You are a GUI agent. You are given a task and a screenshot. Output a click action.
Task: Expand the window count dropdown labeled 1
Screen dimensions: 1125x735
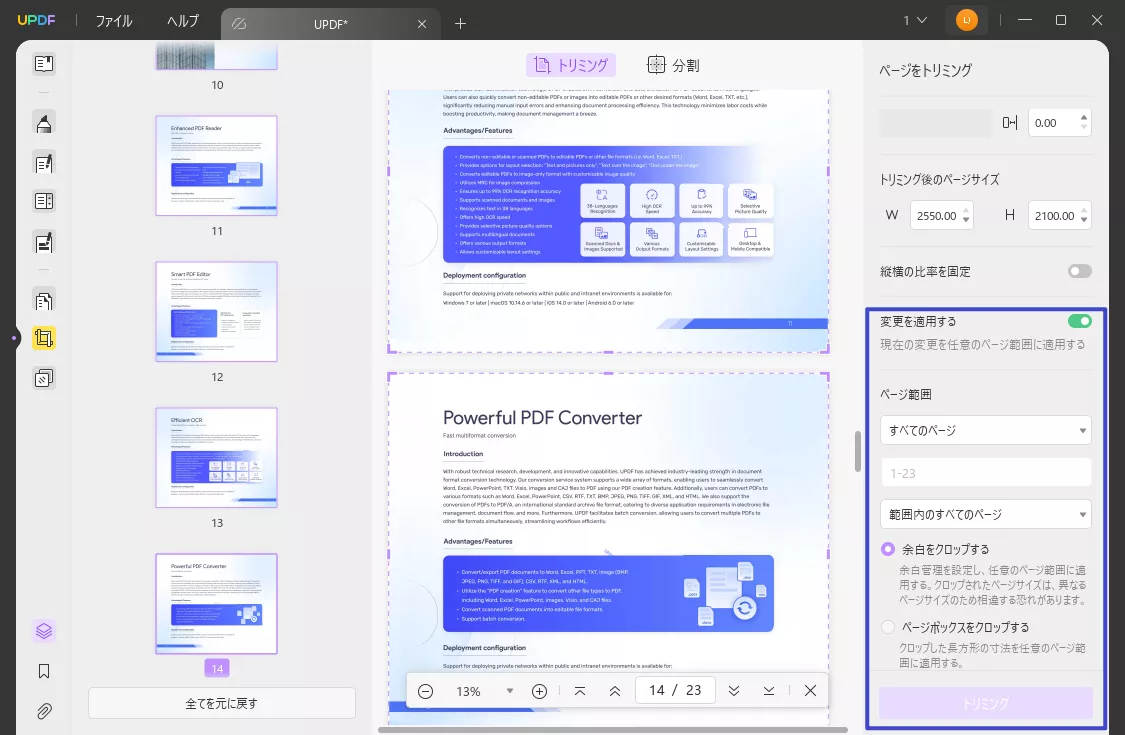click(x=915, y=20)
